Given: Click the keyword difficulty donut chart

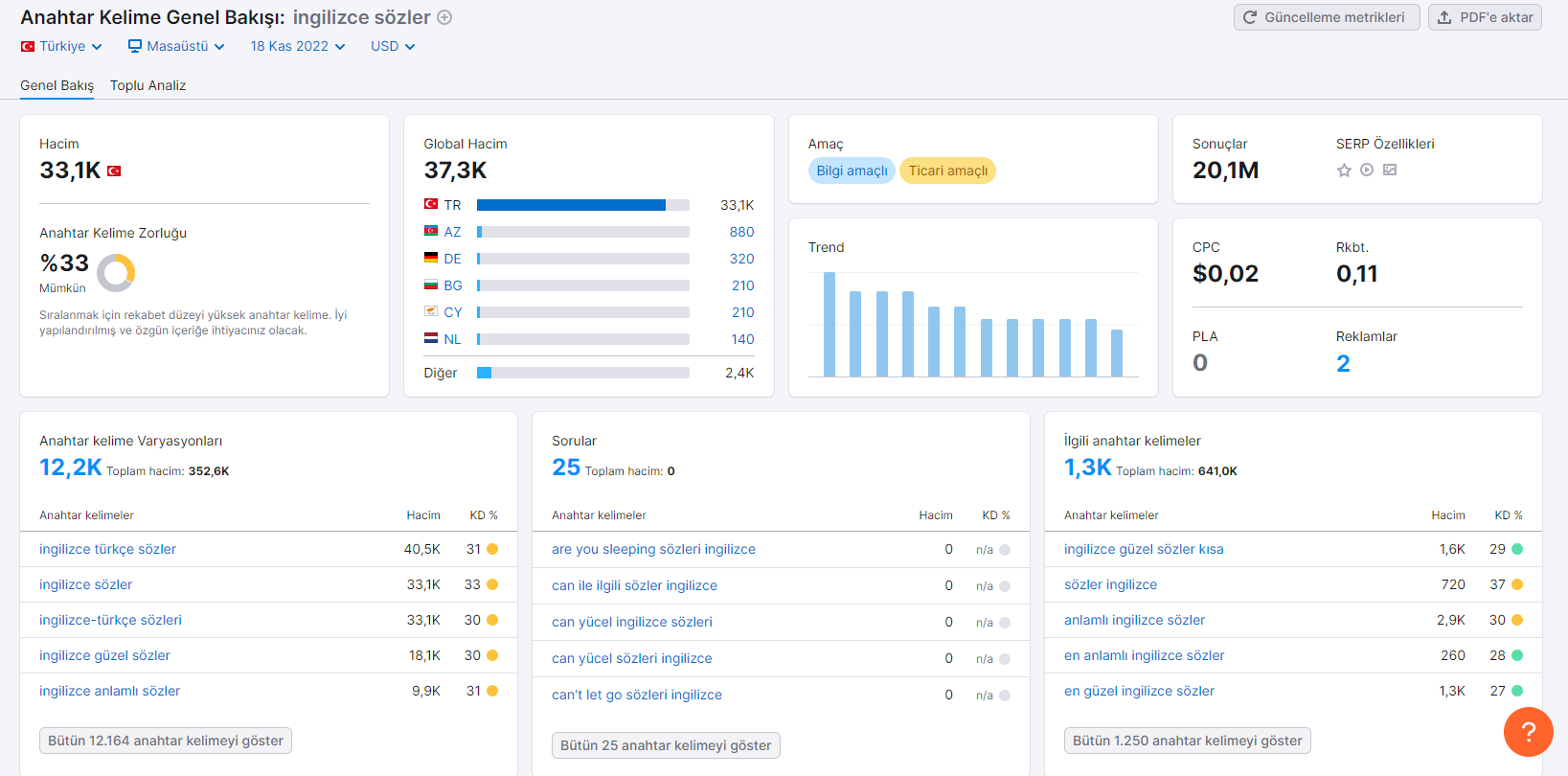Looking at the screenshot, I should click(116, 273).
